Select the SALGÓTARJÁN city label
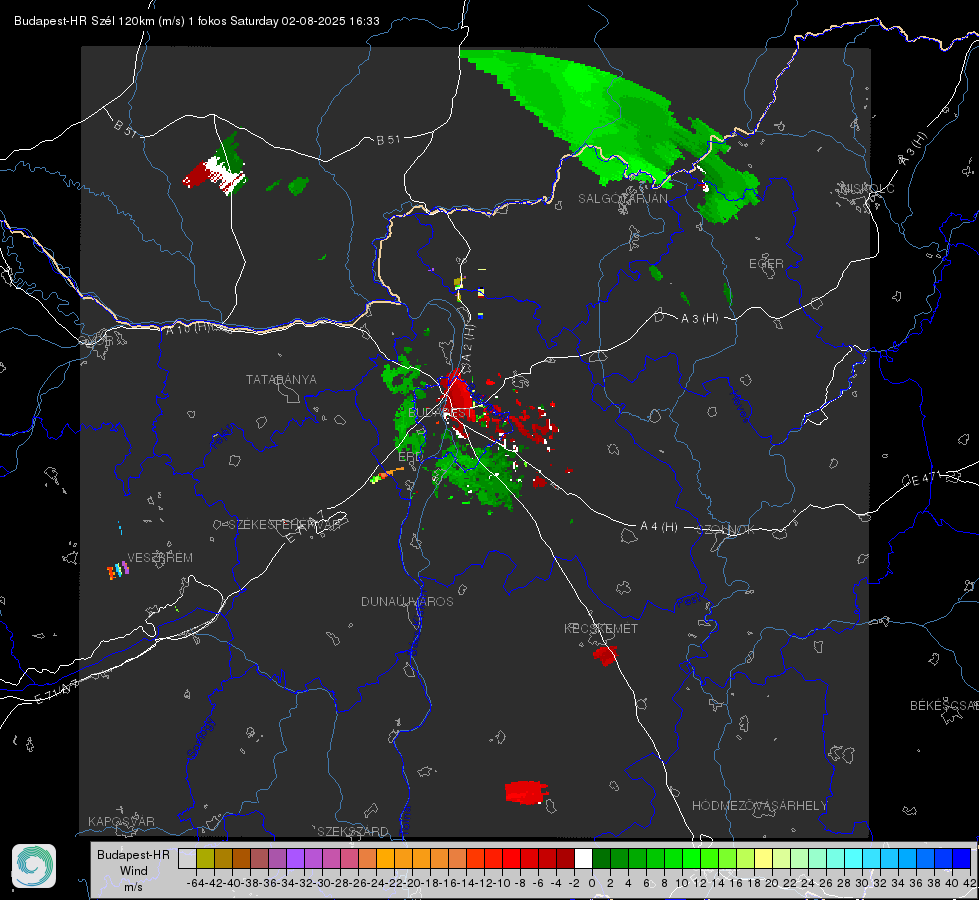979x900 pixels. pyautogui.click(x=622, y=199)
